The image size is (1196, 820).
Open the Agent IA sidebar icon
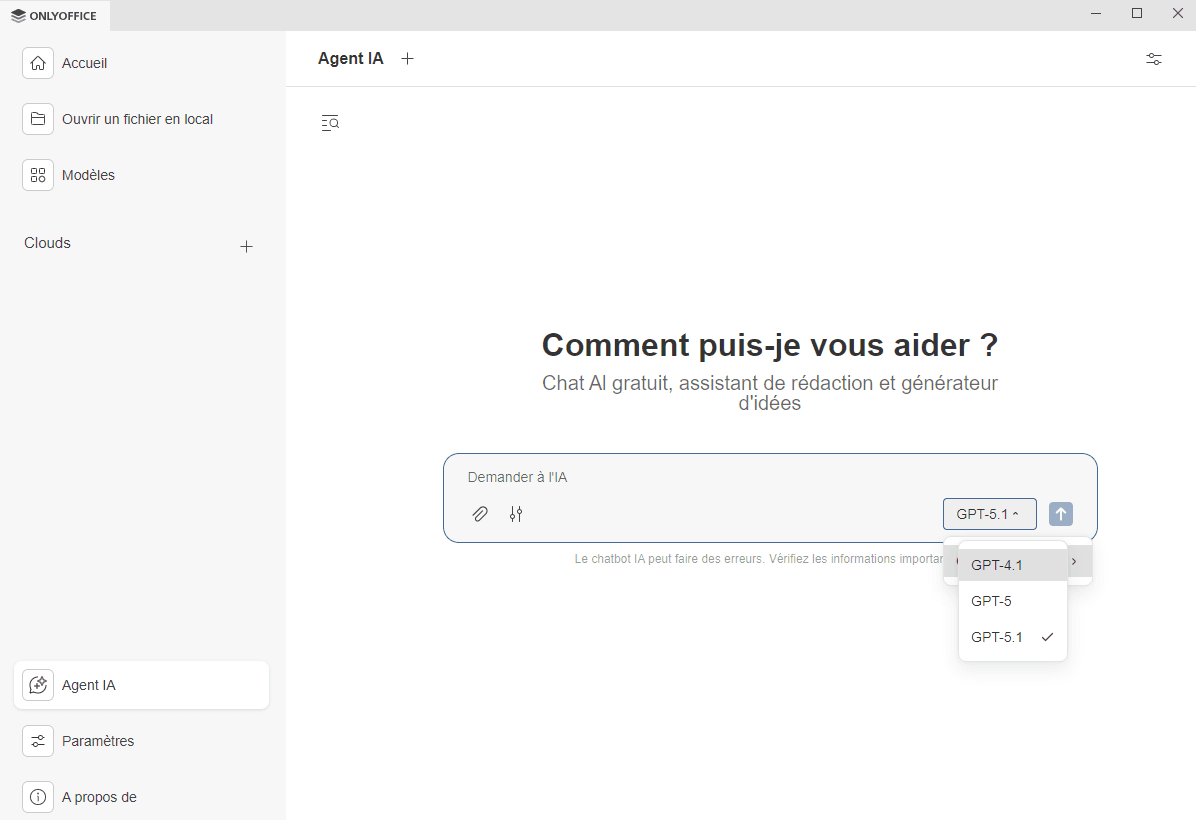38,684
